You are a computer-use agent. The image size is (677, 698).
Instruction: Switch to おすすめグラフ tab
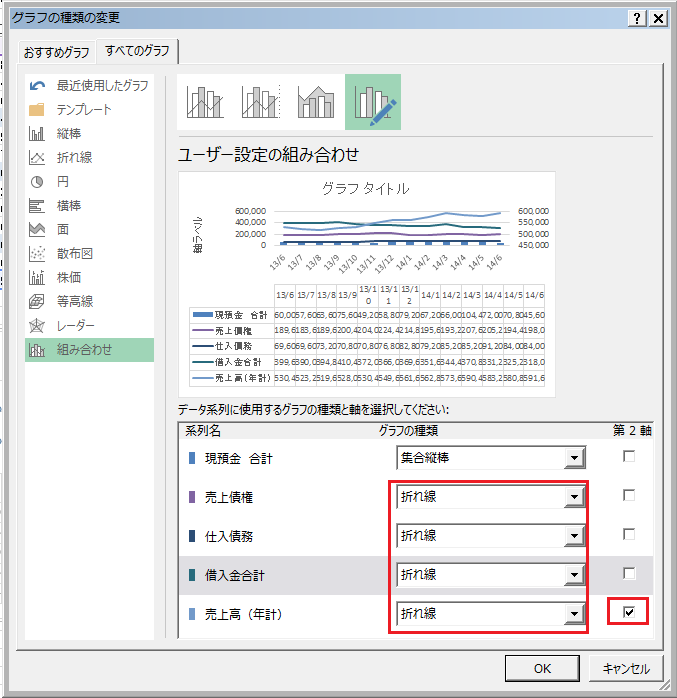tap(56, 51)
